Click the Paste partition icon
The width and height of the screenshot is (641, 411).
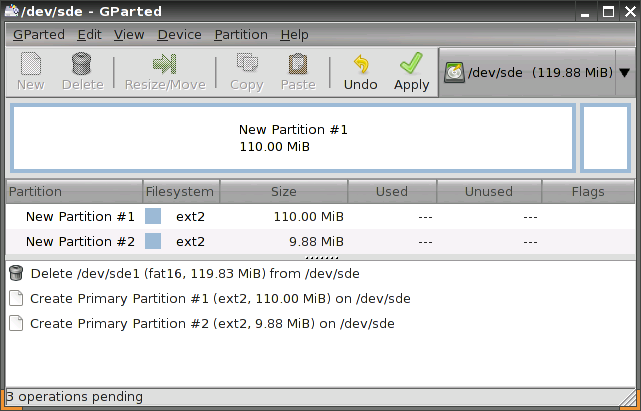[x=297, y=66]
